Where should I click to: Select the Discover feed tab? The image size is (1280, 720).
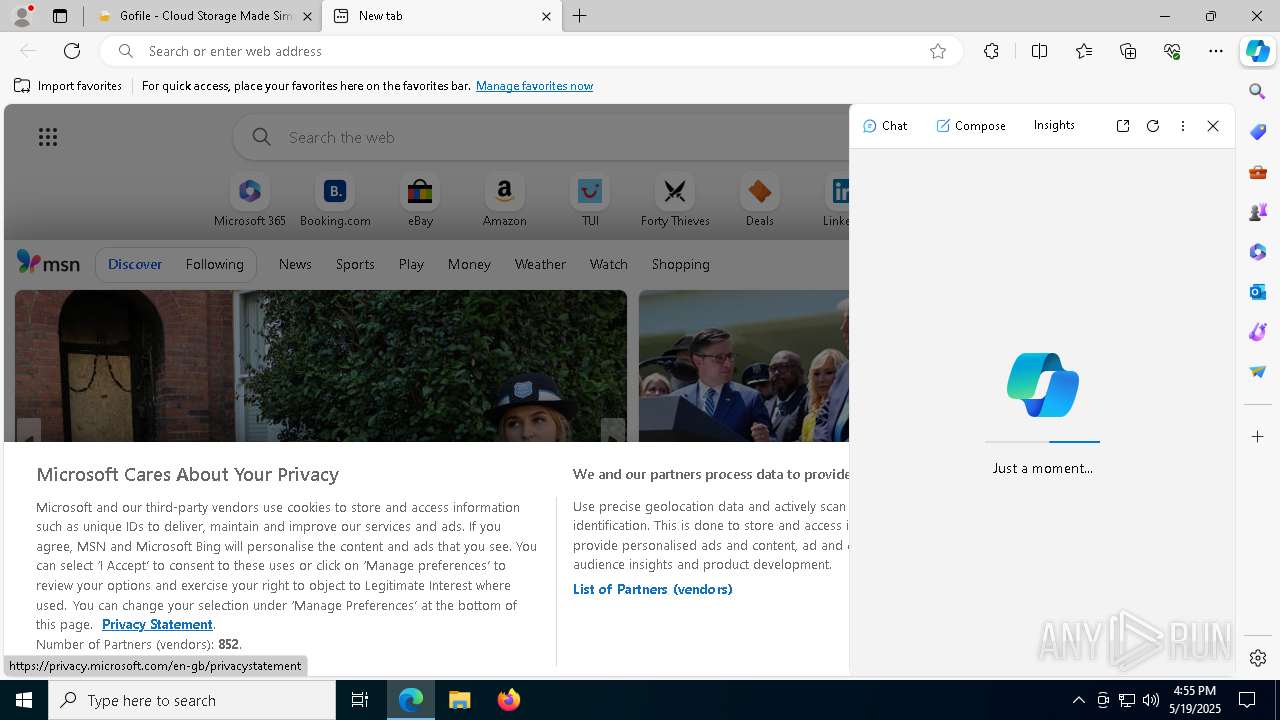[x=135, y=264]
